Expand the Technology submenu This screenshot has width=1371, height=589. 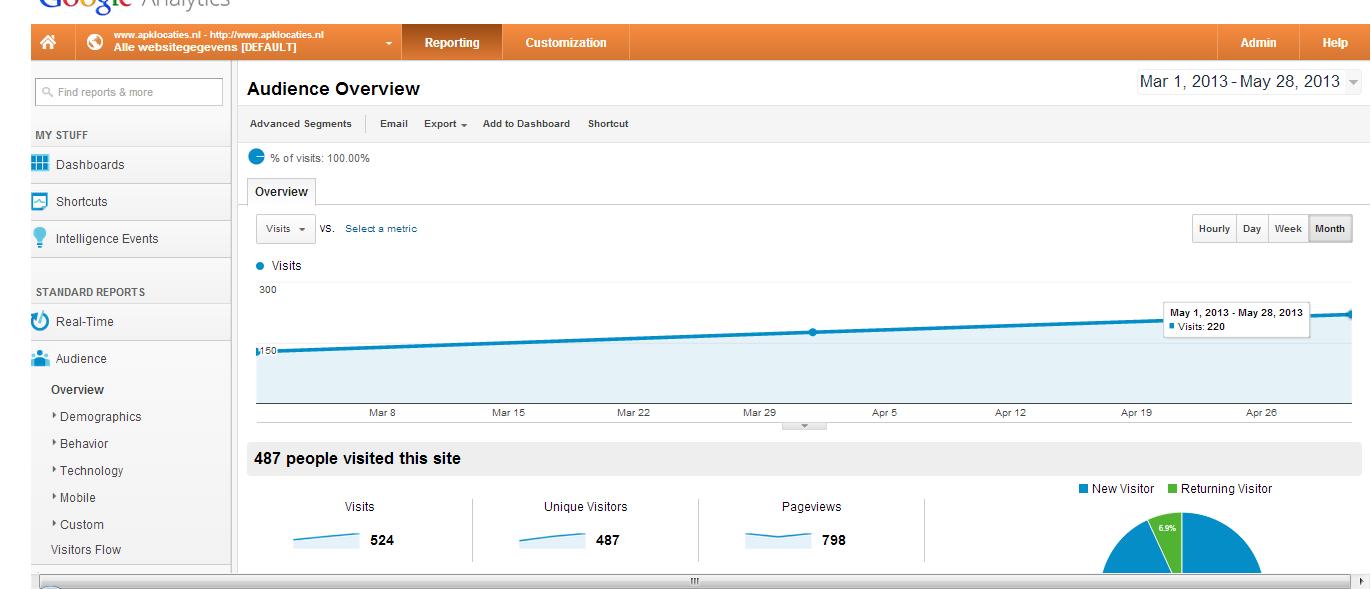coord(91,471)
